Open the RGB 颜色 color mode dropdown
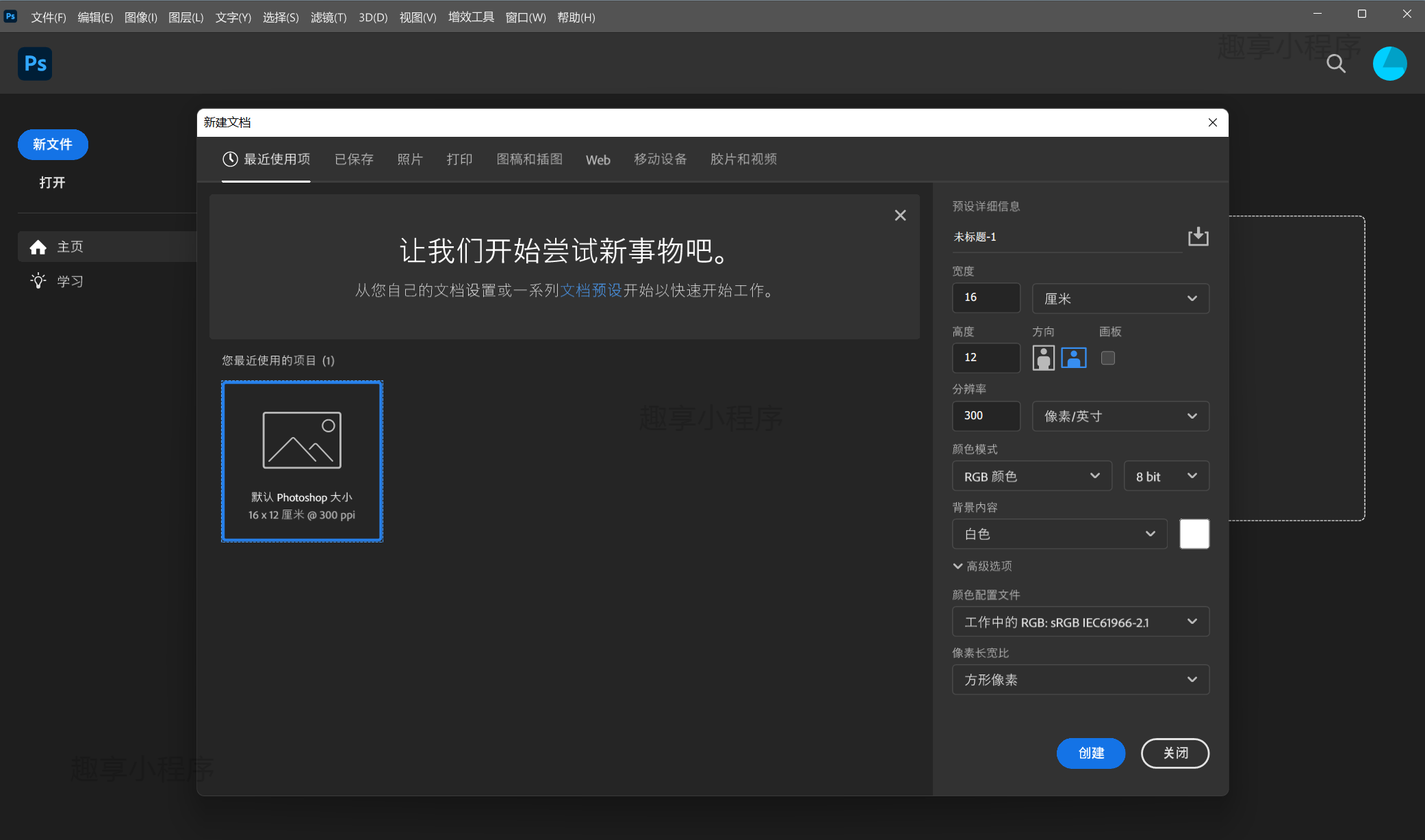The image size is (1425, 840). click(1032, 476)
